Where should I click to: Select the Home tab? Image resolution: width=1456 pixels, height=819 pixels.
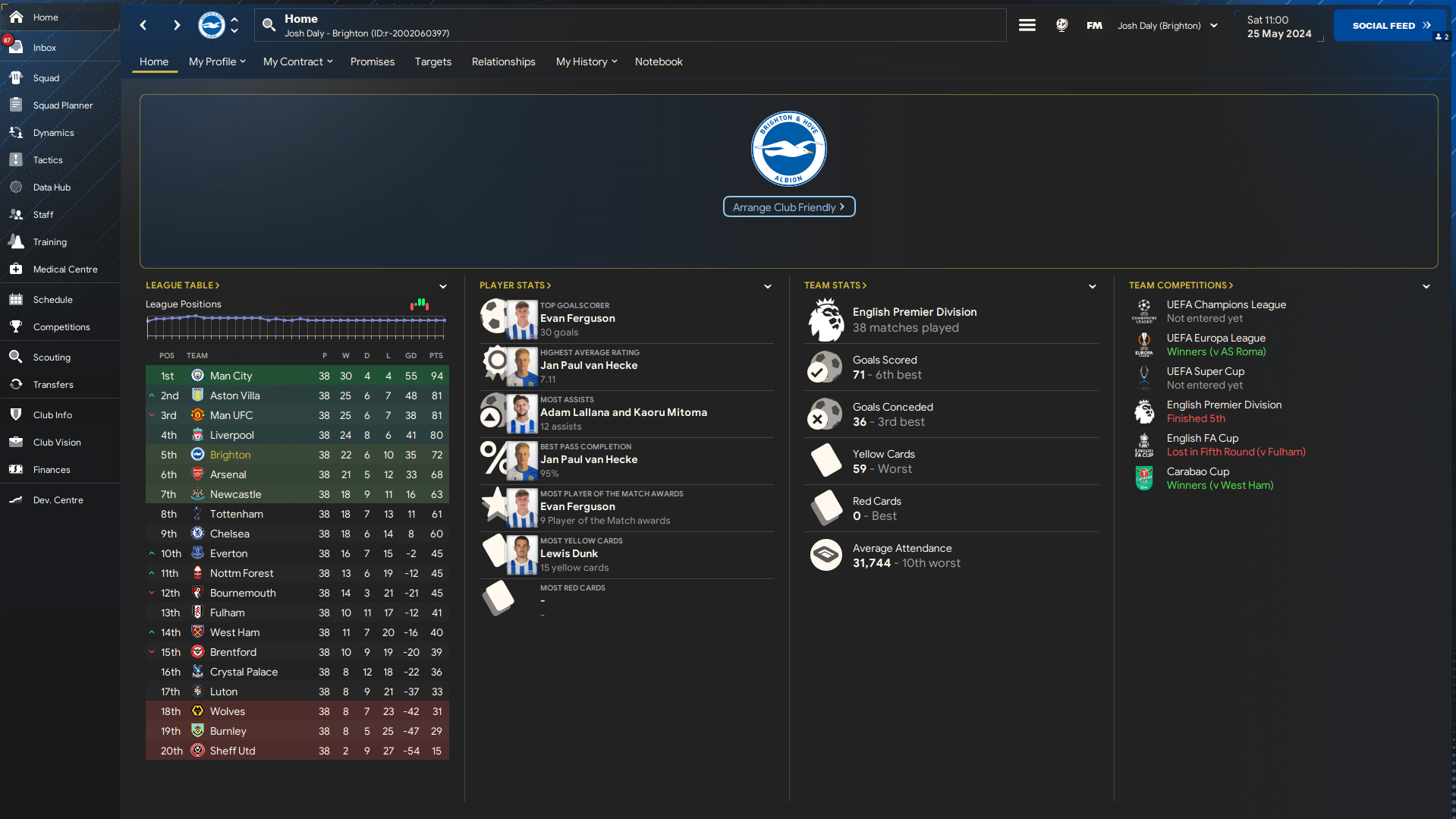tap(154, 61)
